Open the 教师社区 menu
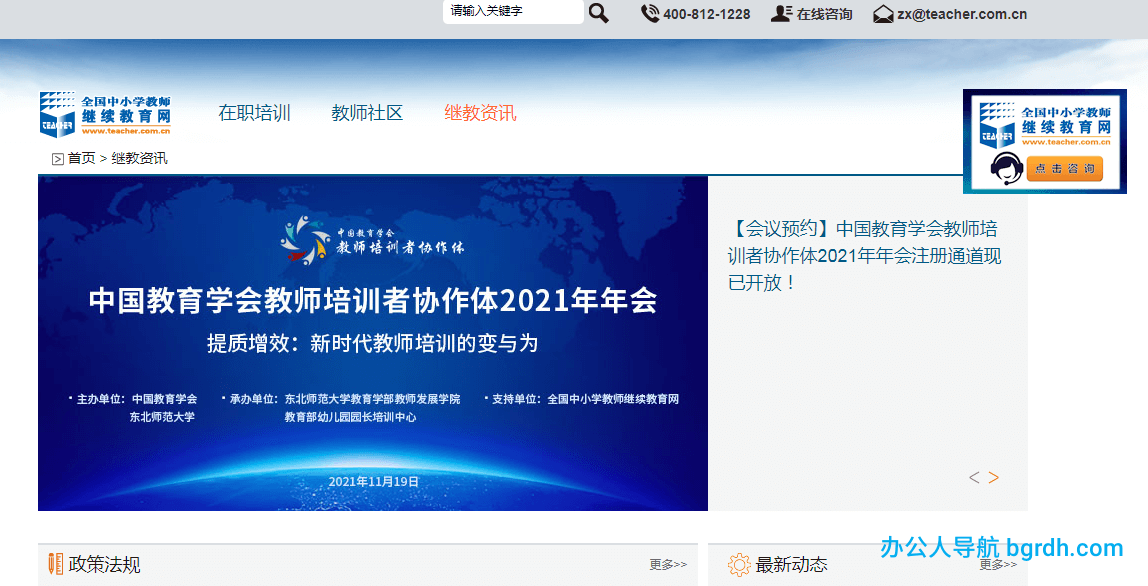Image resolution: width=1148 pixels, height=586 pixels. pos(367,113)
